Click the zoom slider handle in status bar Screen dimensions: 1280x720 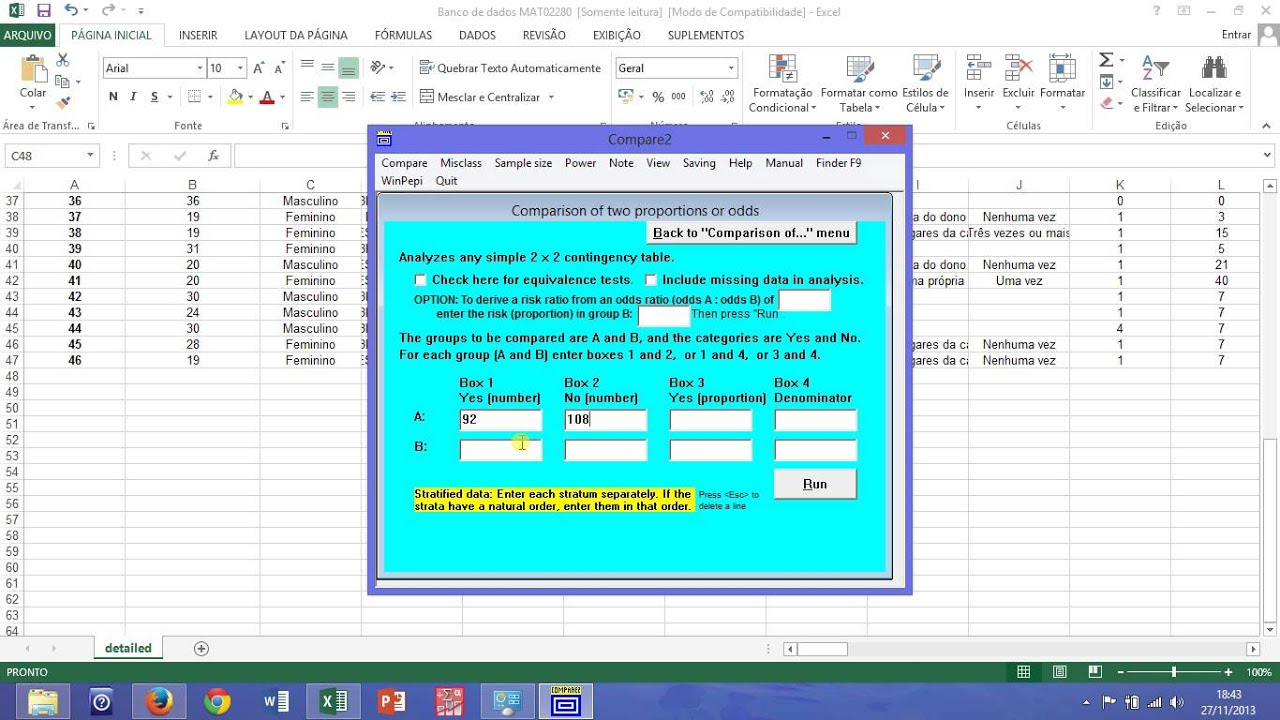(x=1173, y=673)
